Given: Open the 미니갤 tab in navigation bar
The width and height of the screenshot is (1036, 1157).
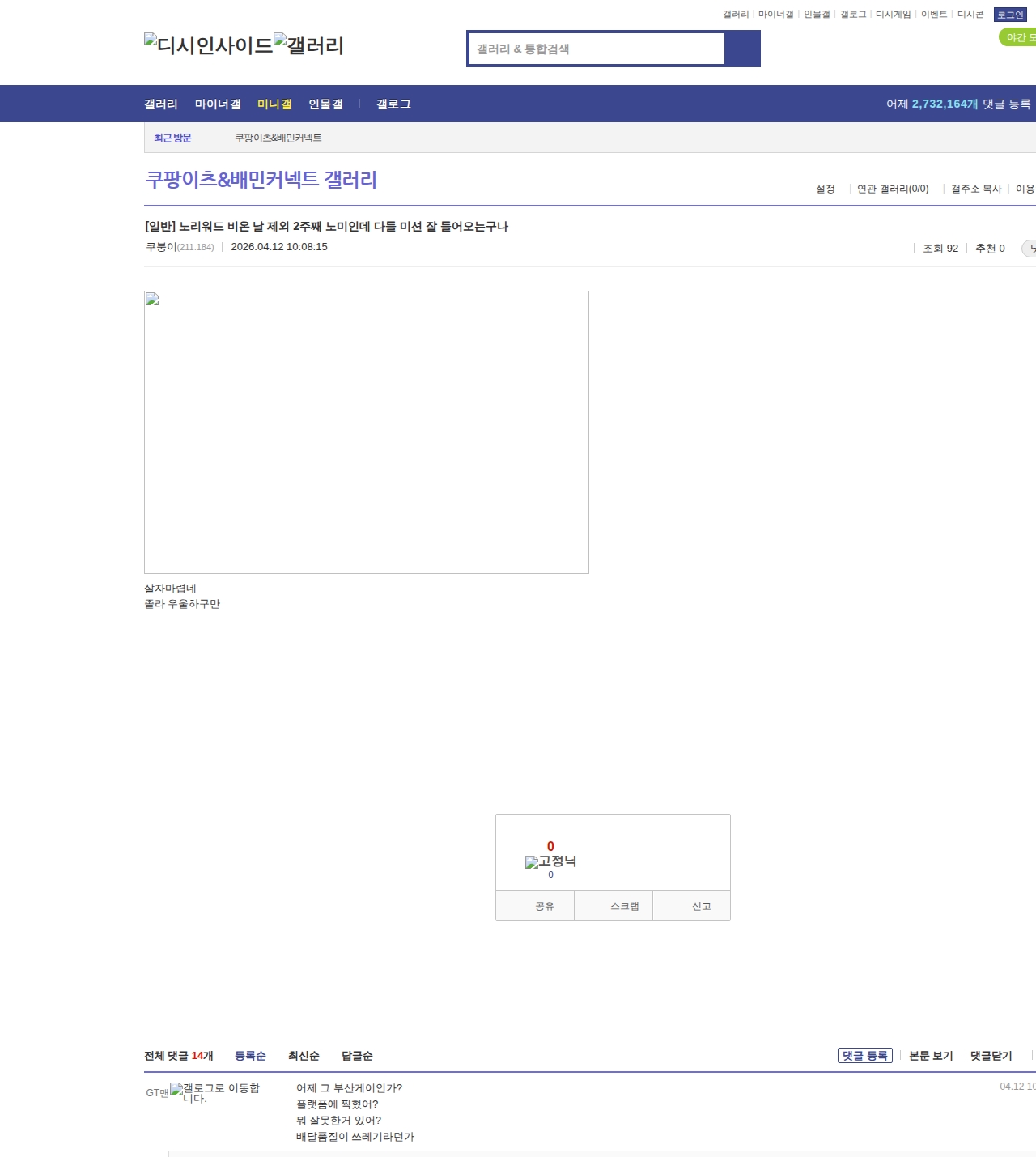Looking at the screenshot, I should [x=274, y=104].
